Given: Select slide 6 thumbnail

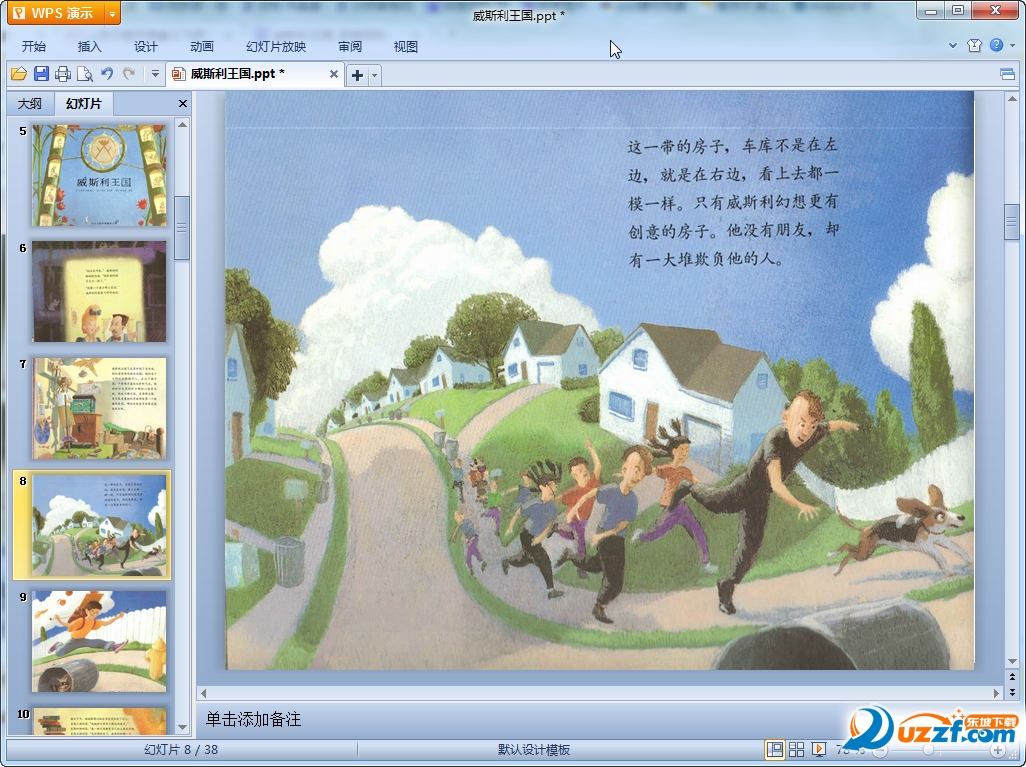Looking at the screenshot, I should [x=99, y=291].
